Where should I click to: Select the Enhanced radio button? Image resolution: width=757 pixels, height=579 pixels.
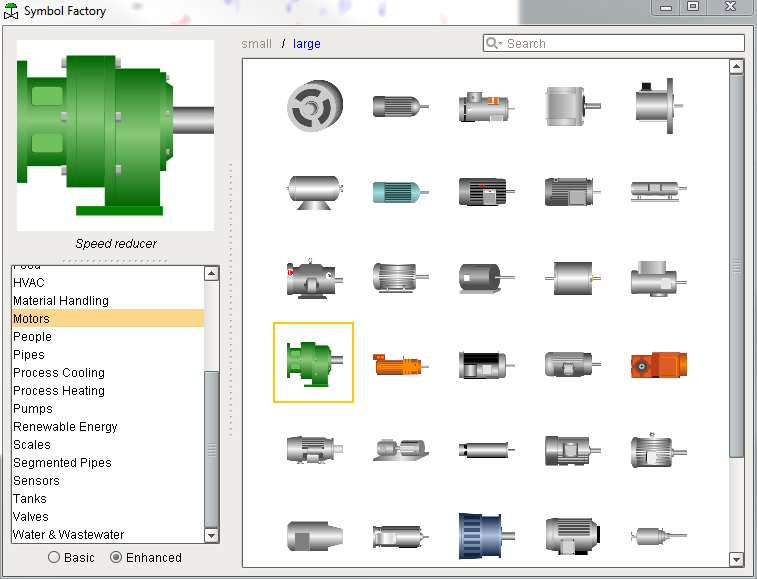(x=116, y=557)
